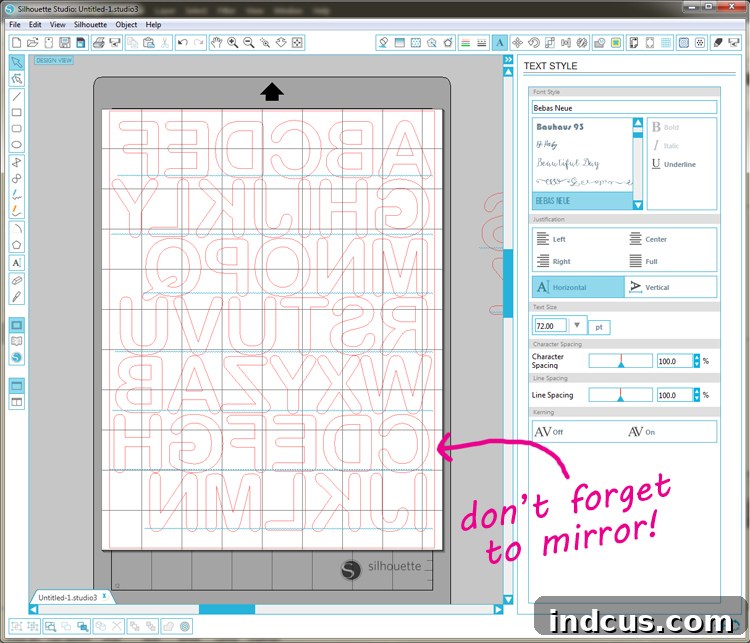Zoom in with the magnifier plus icon
The image size is (750, 643).
coord(233,43)
